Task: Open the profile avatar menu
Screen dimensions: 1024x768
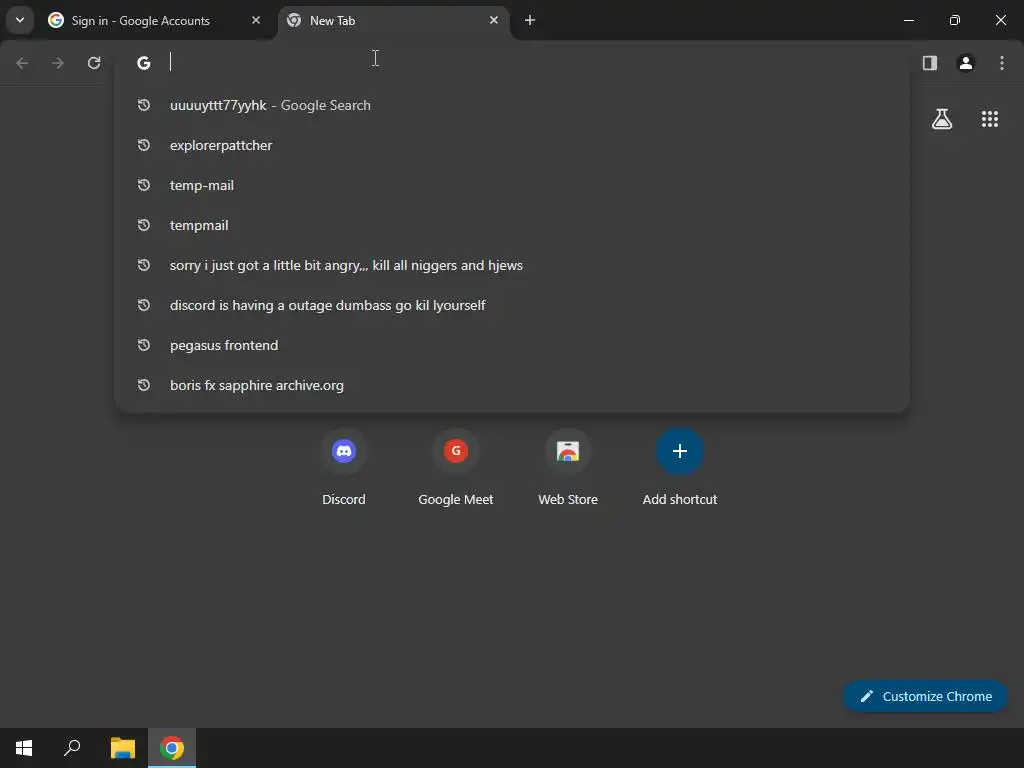Action: (x=965, y=63)
